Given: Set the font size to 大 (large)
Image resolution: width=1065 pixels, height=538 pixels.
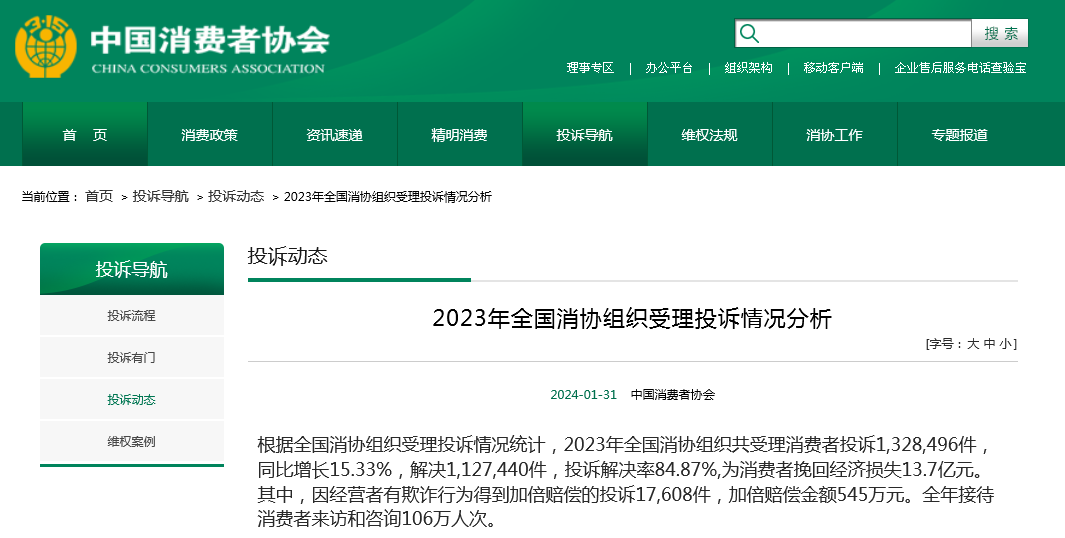Looking at the screenshot, I should (972, 344).
